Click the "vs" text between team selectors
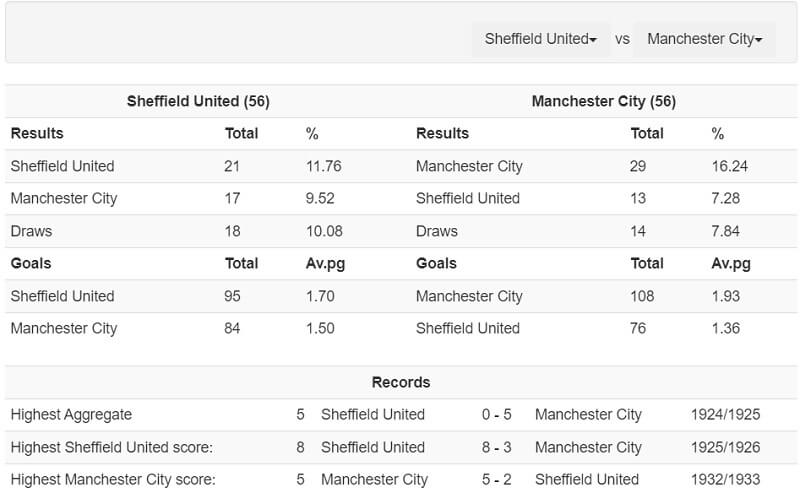The height and width of the screenshot is (504, 800). point(622,39)
